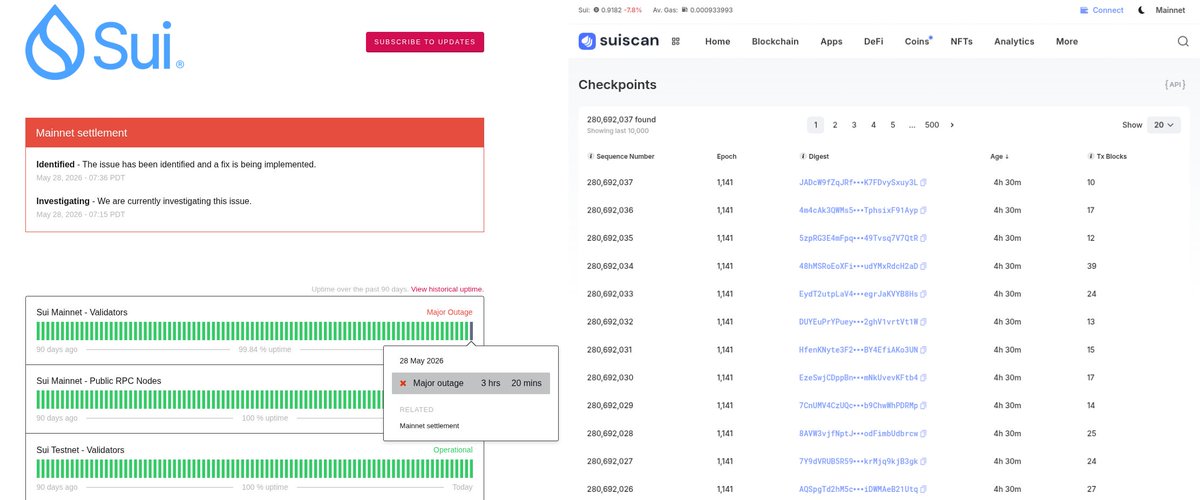Image resolution: width=1200 pixels, height=500 pixels.
Task: Open the suiscan apps grid icon
Action: (x=676, y=42)
